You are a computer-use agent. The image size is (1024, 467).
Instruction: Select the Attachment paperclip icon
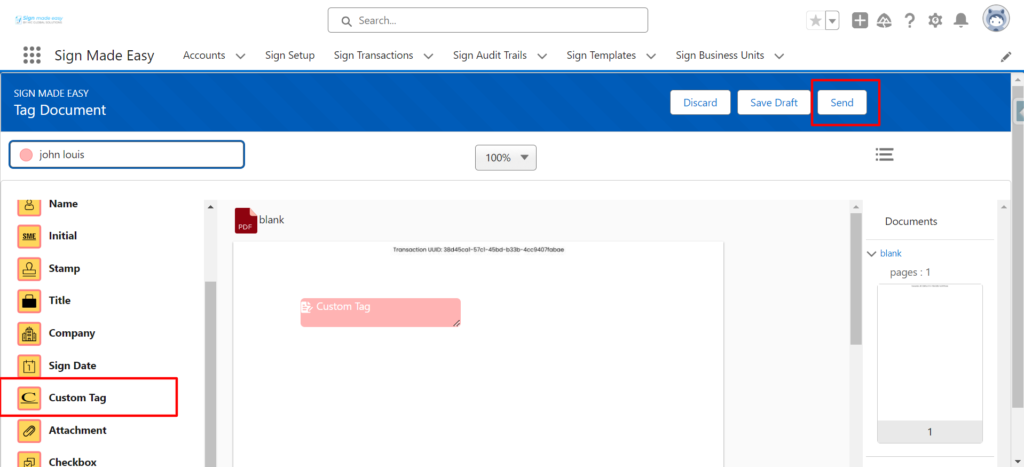click(28, 430)
